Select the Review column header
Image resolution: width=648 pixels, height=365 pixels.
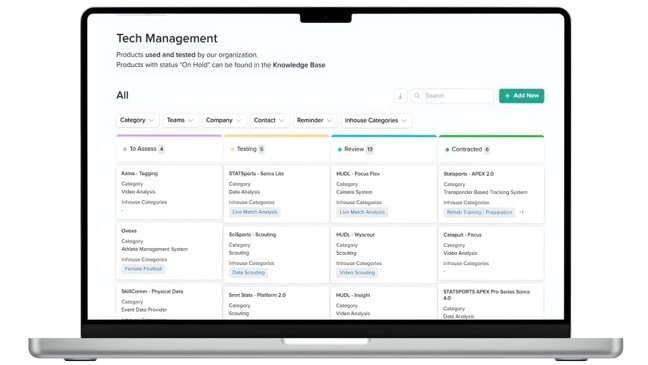pyautogui.click(x=384, y=149)
